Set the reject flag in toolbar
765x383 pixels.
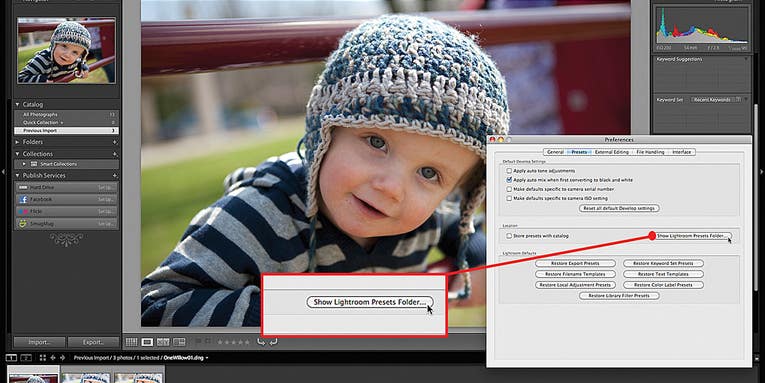[208, 342]
